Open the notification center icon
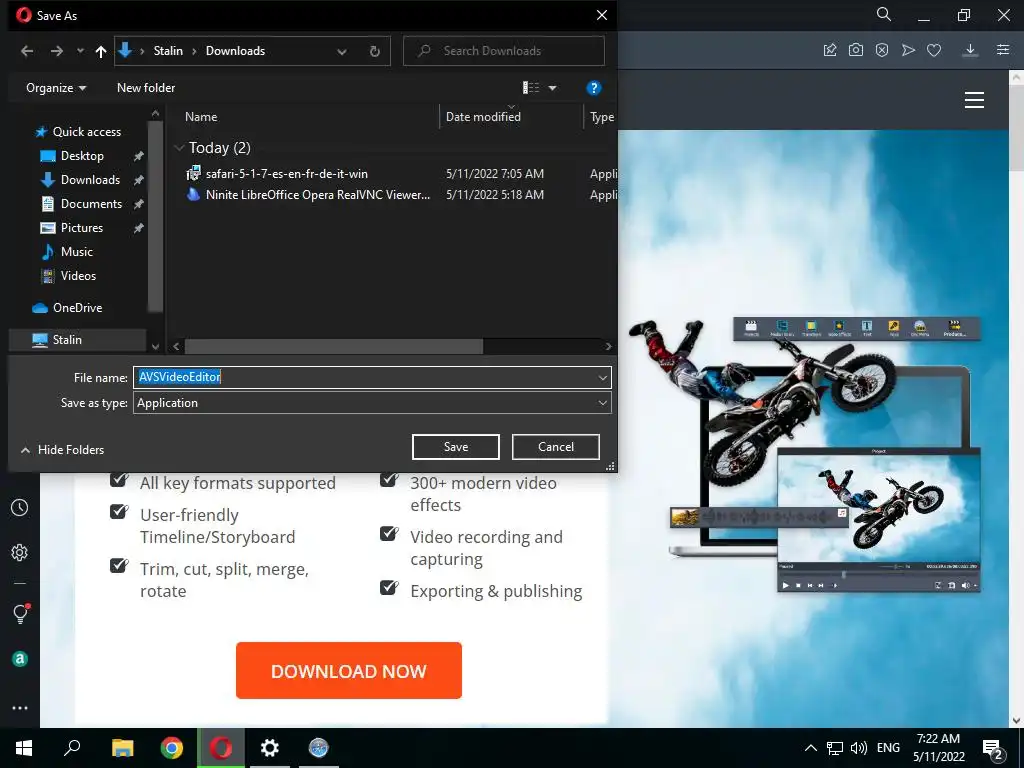 993,749
